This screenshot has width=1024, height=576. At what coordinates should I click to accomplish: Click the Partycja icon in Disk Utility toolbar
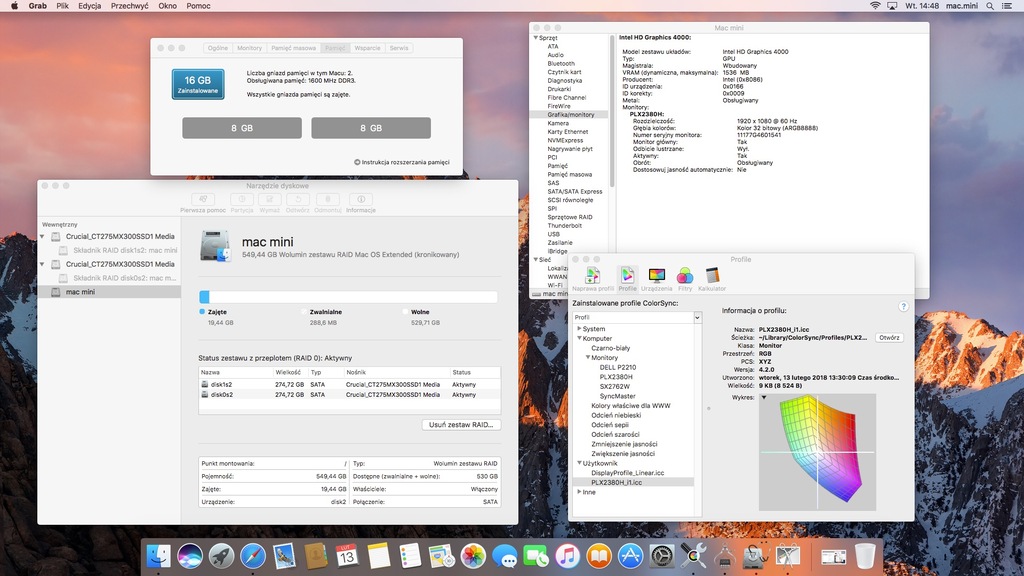[242, 200]
